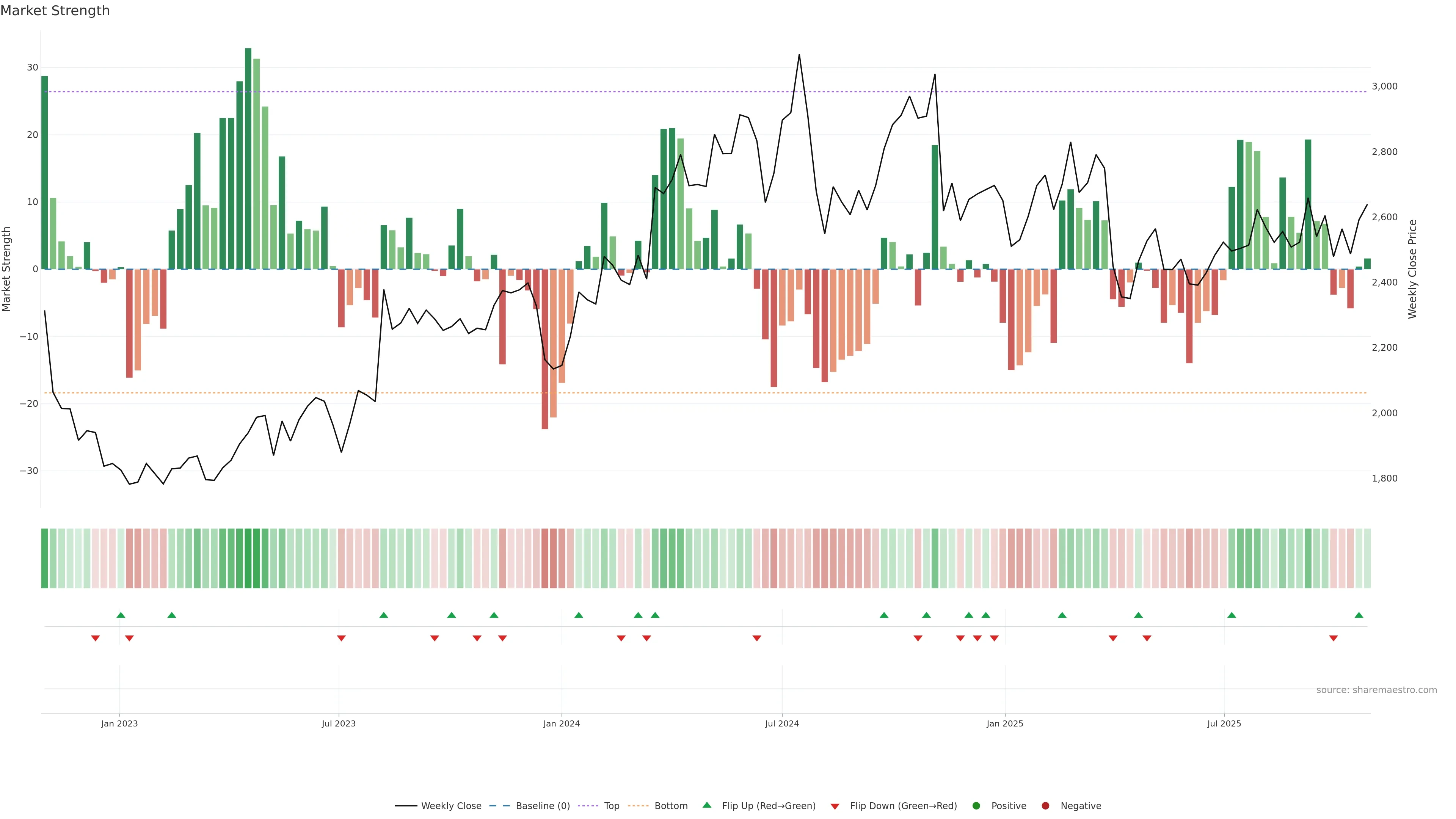Viewport: 1456px width, 819px height.
Task: Click the first red flip-down triangle marker
Action: [95, 638]
